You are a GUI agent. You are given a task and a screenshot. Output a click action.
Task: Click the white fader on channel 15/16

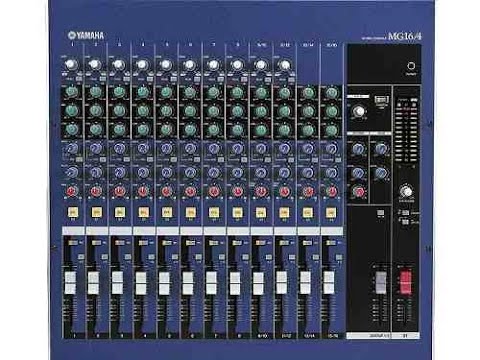[329, 283]
